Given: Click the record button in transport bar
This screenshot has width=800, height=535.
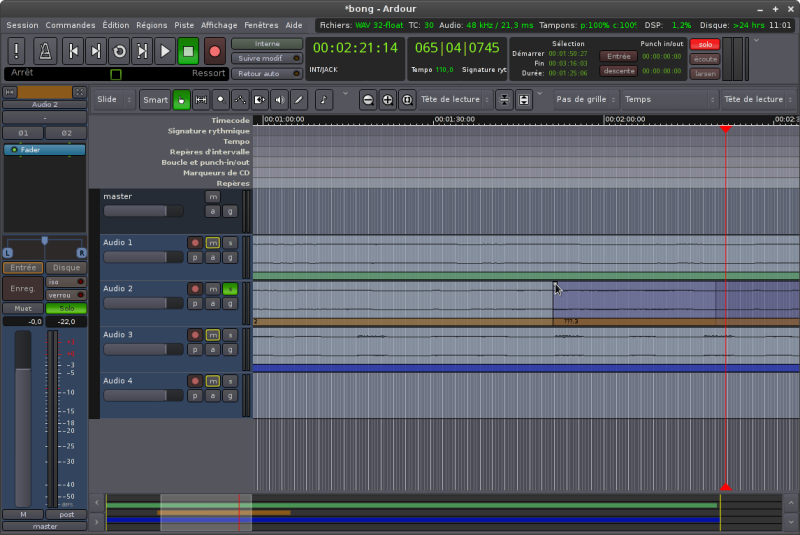Looking at the screenshot, I should [215, 50].
